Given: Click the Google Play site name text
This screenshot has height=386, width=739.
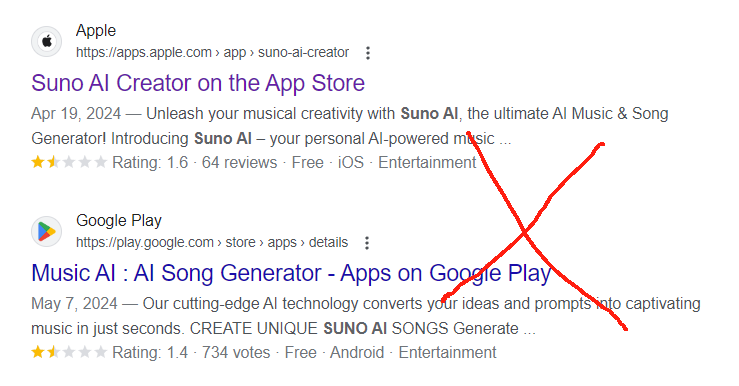Looking at the screenshot, I should (119, 221).
